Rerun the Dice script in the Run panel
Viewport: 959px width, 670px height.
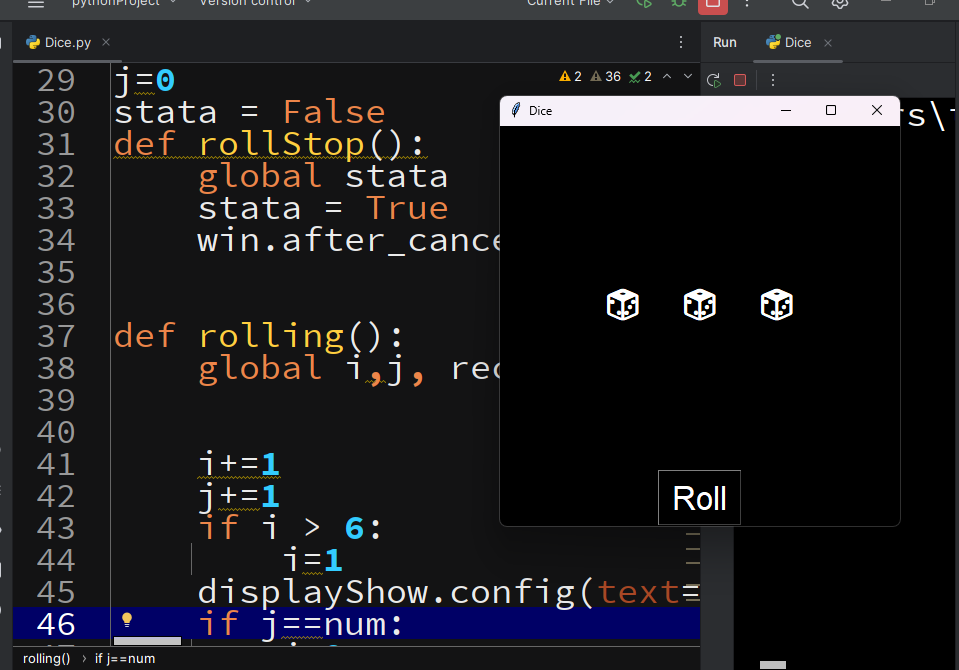tap(713, 80)
